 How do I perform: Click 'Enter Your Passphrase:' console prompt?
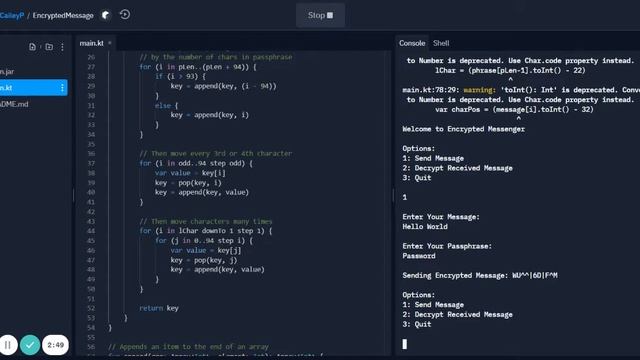447,246
